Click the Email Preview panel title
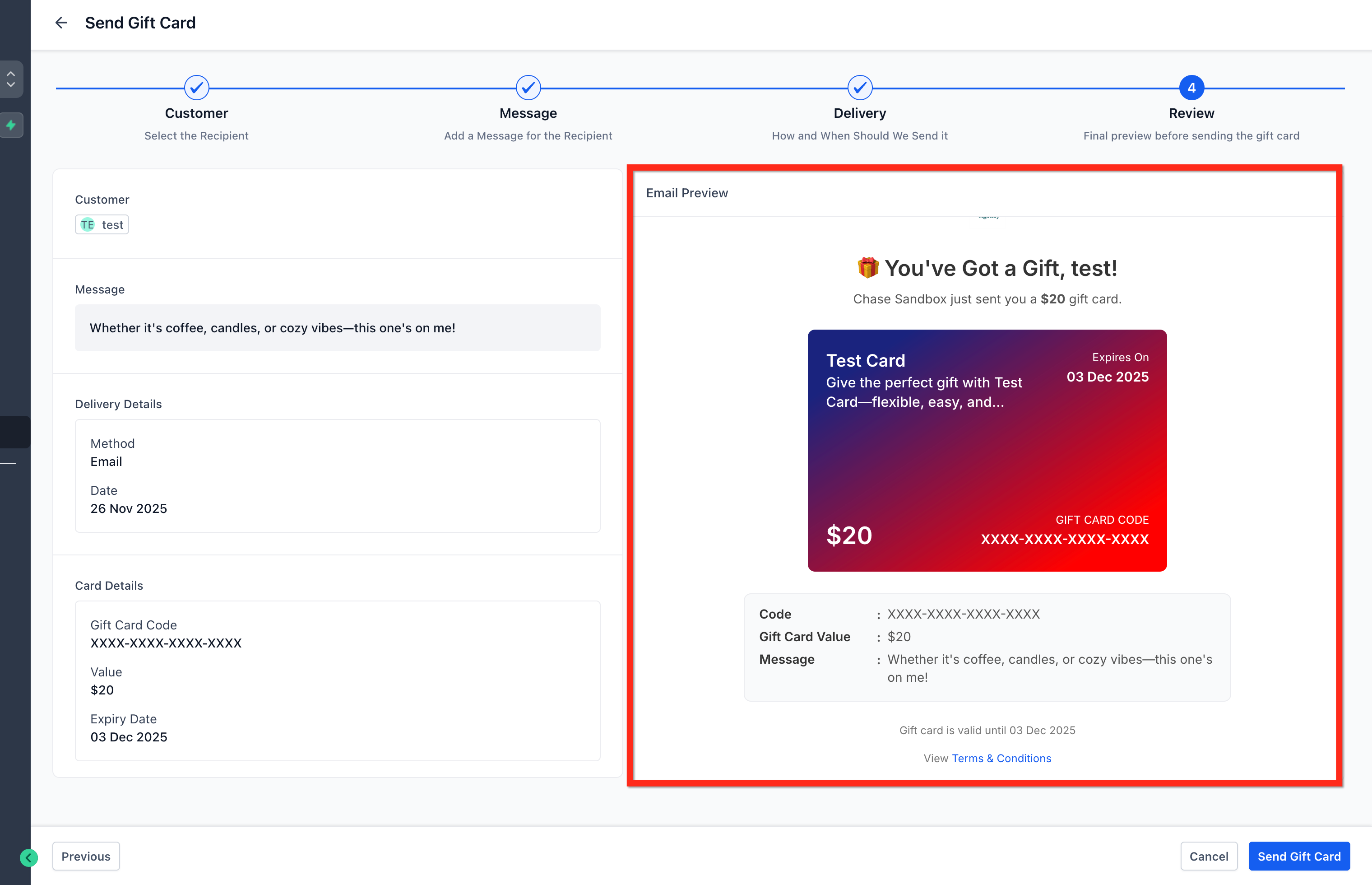Viewport: 1372px width, 885px height. point(687,193)
